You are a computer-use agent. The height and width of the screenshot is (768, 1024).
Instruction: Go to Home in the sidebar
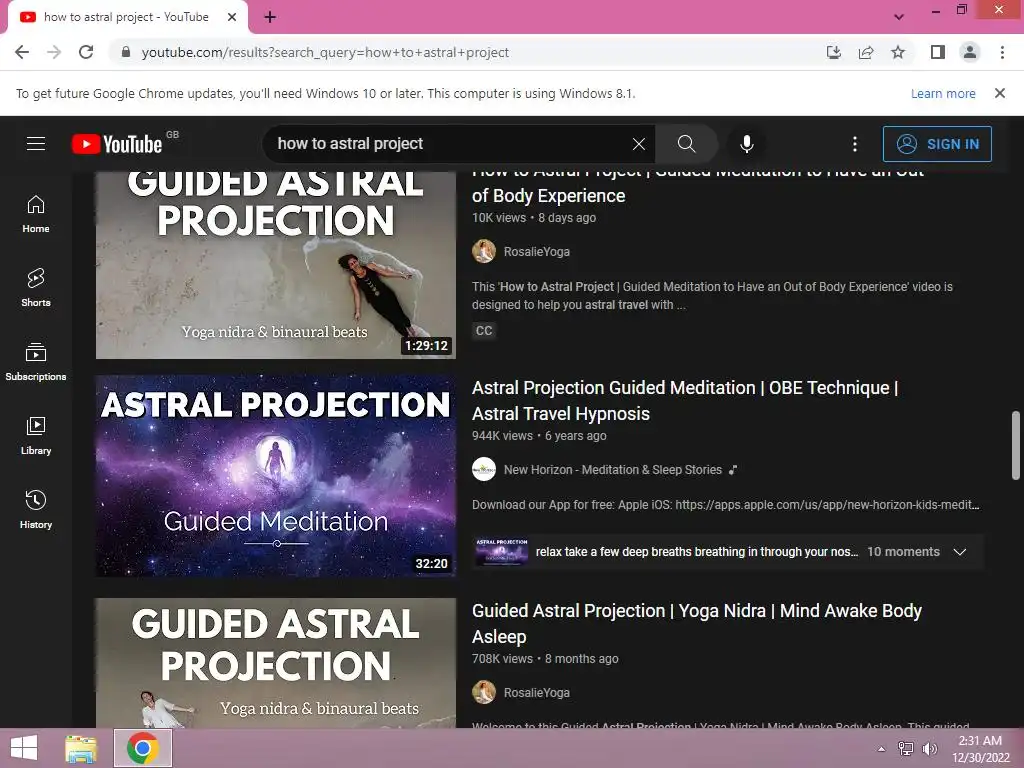click(x=36, y=214)
